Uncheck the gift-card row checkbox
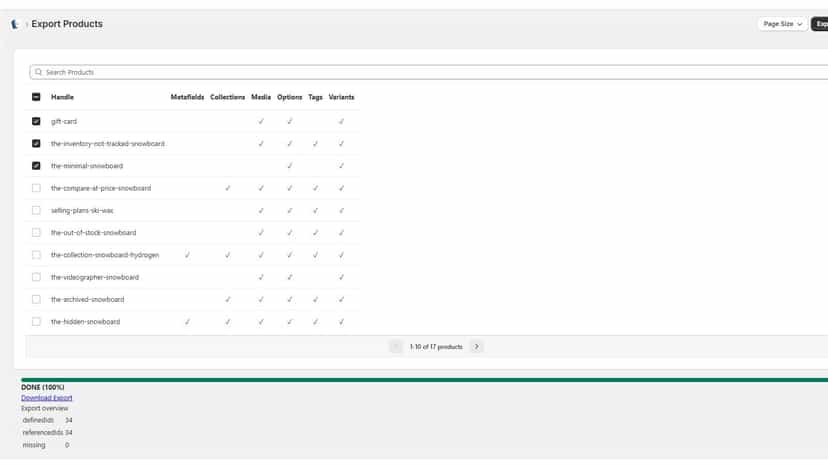 click(x=36, y=121)
